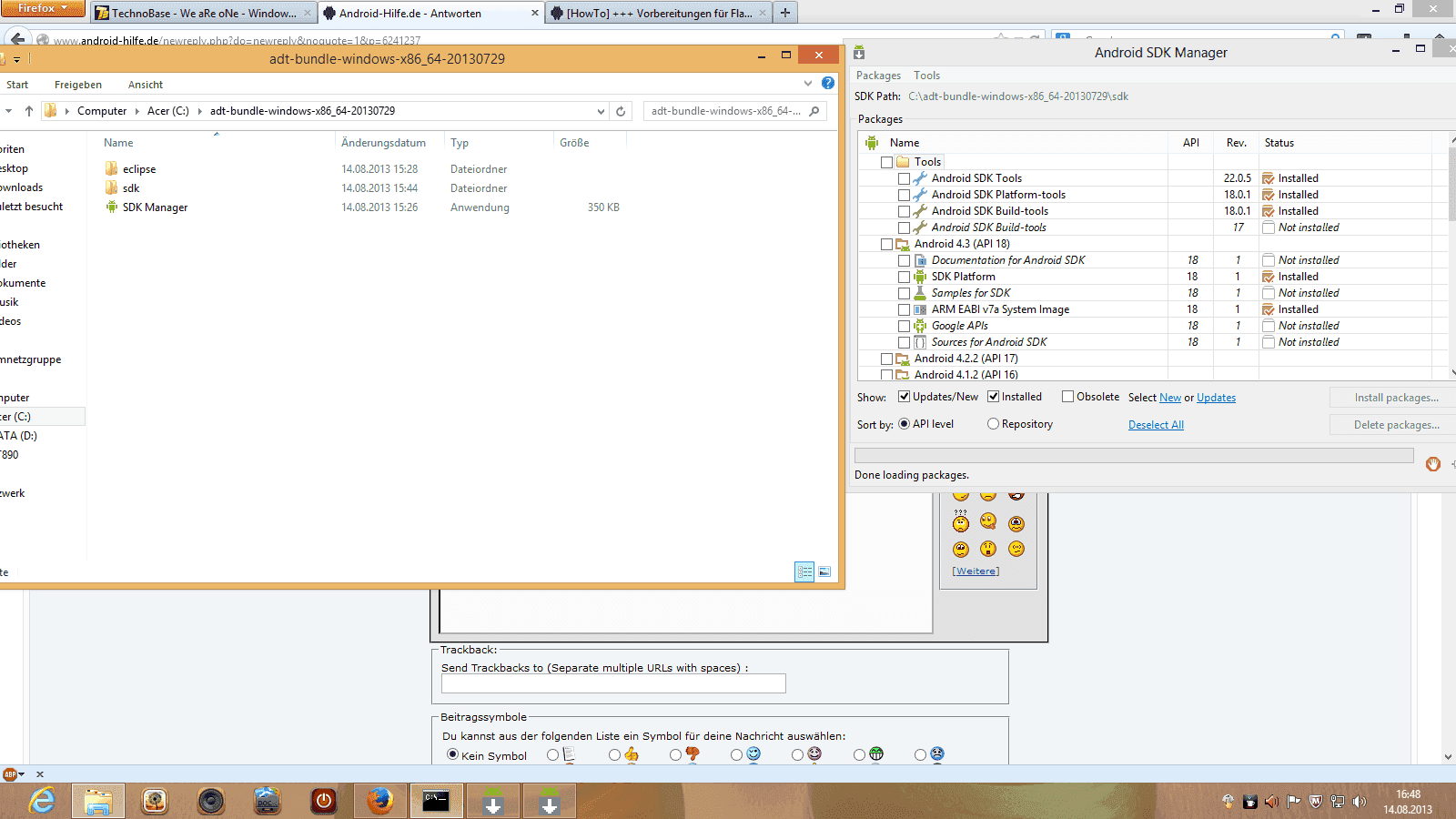Click the wrench icon of Android SDK Tools
The width and height of the screenshot is (1456, 819).
[920, 178]
